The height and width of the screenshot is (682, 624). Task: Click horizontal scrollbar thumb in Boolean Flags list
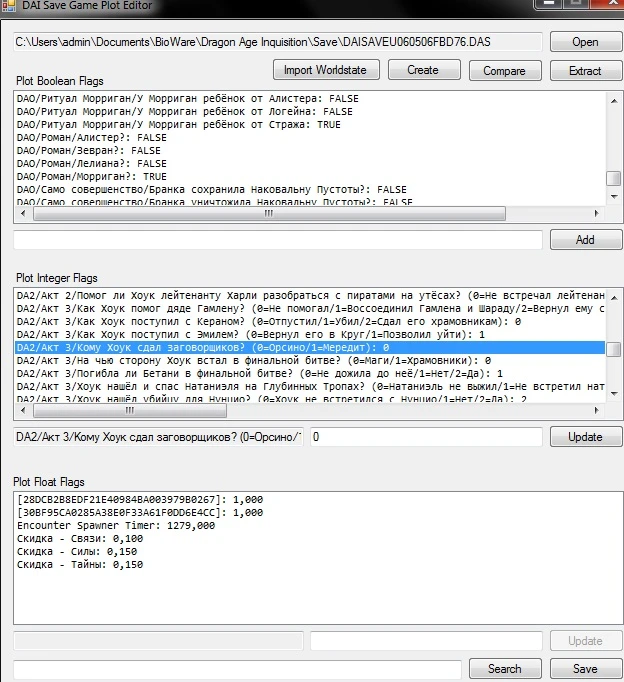click(x=269, y=213)
